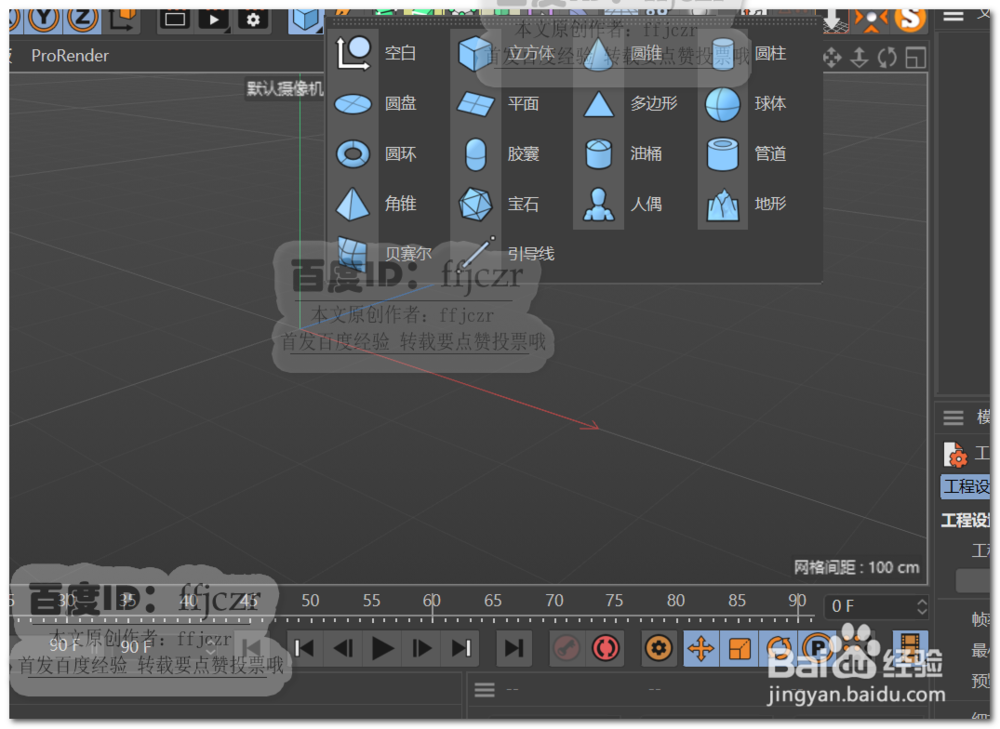Open render settings gear in top toolbar

point(253,19)
